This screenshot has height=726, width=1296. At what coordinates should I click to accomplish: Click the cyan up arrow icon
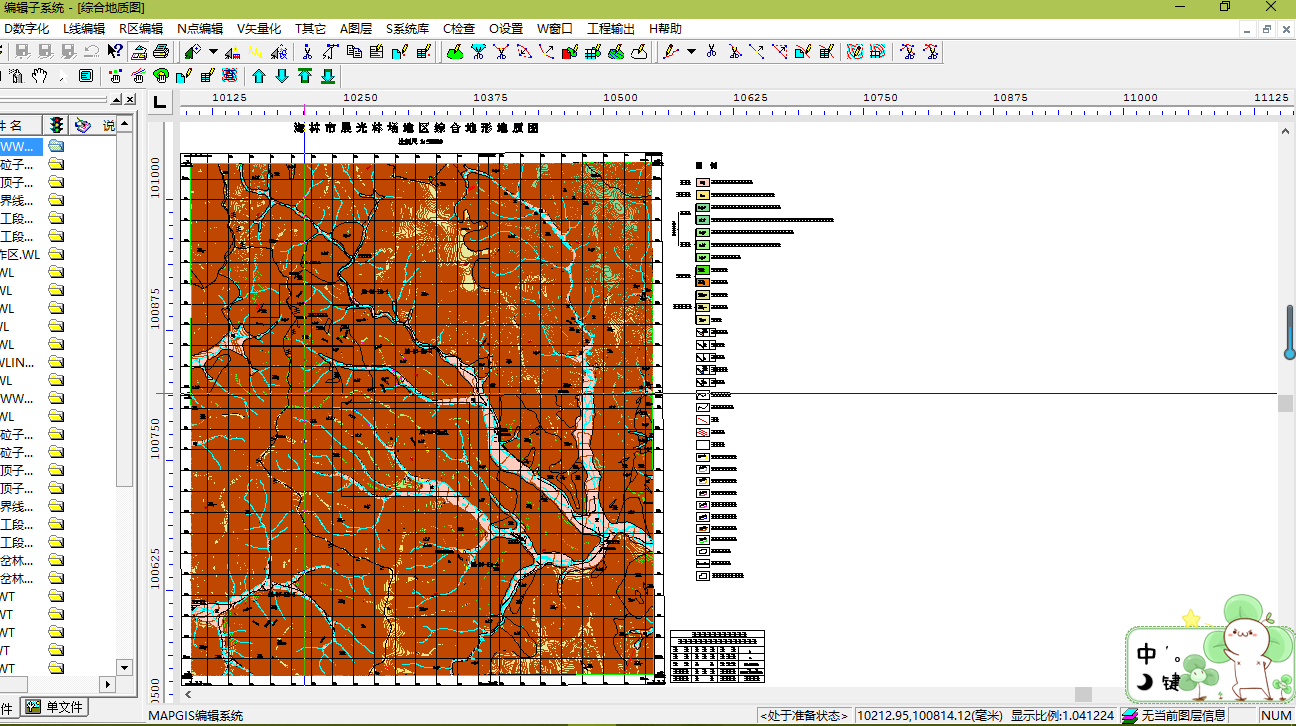coord(259,75)
